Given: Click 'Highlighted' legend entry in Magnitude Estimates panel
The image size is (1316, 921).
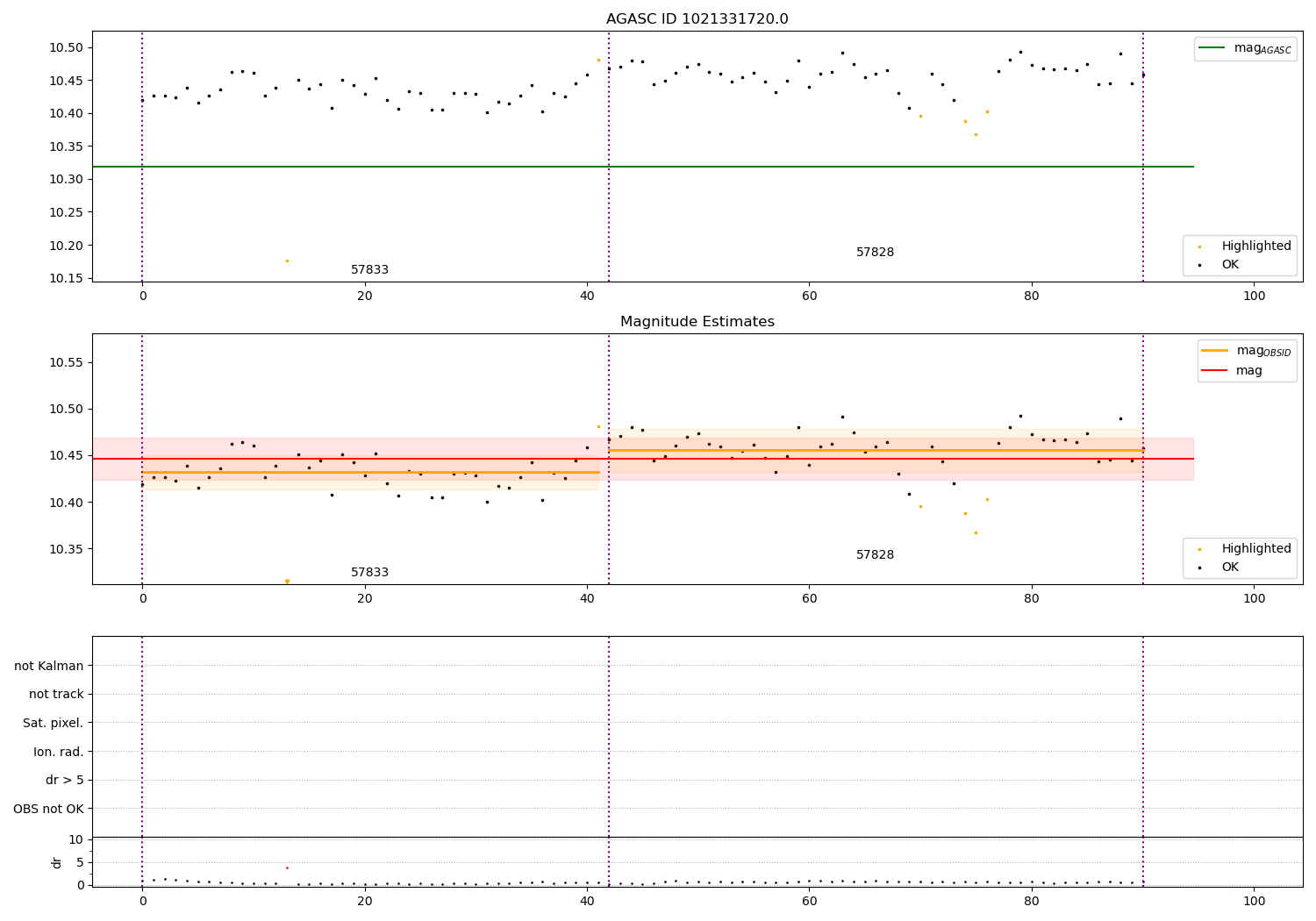Looking at the screenshot, I should (1245, 549).
